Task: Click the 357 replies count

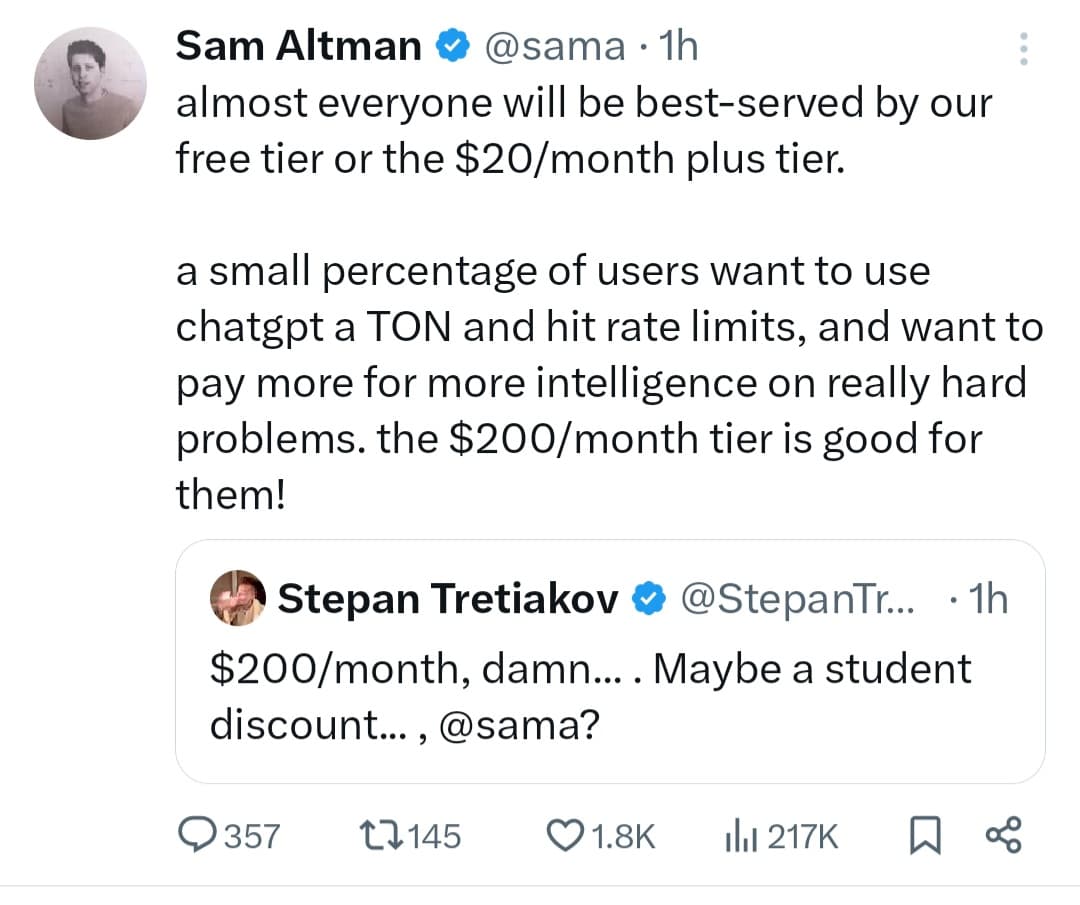Action: (x=251, y=835)
